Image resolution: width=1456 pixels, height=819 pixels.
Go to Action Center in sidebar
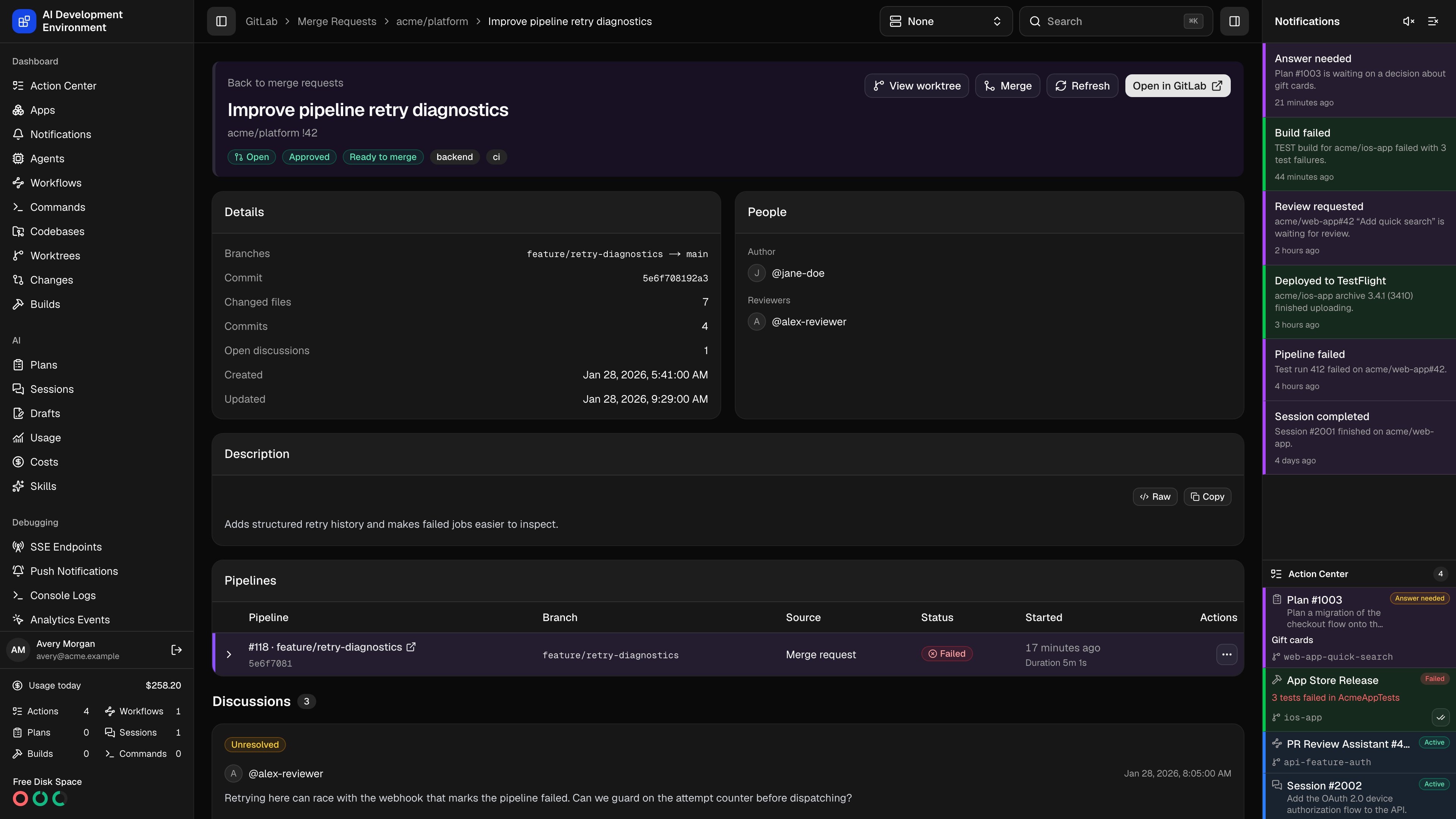click(x=97, y=86)
